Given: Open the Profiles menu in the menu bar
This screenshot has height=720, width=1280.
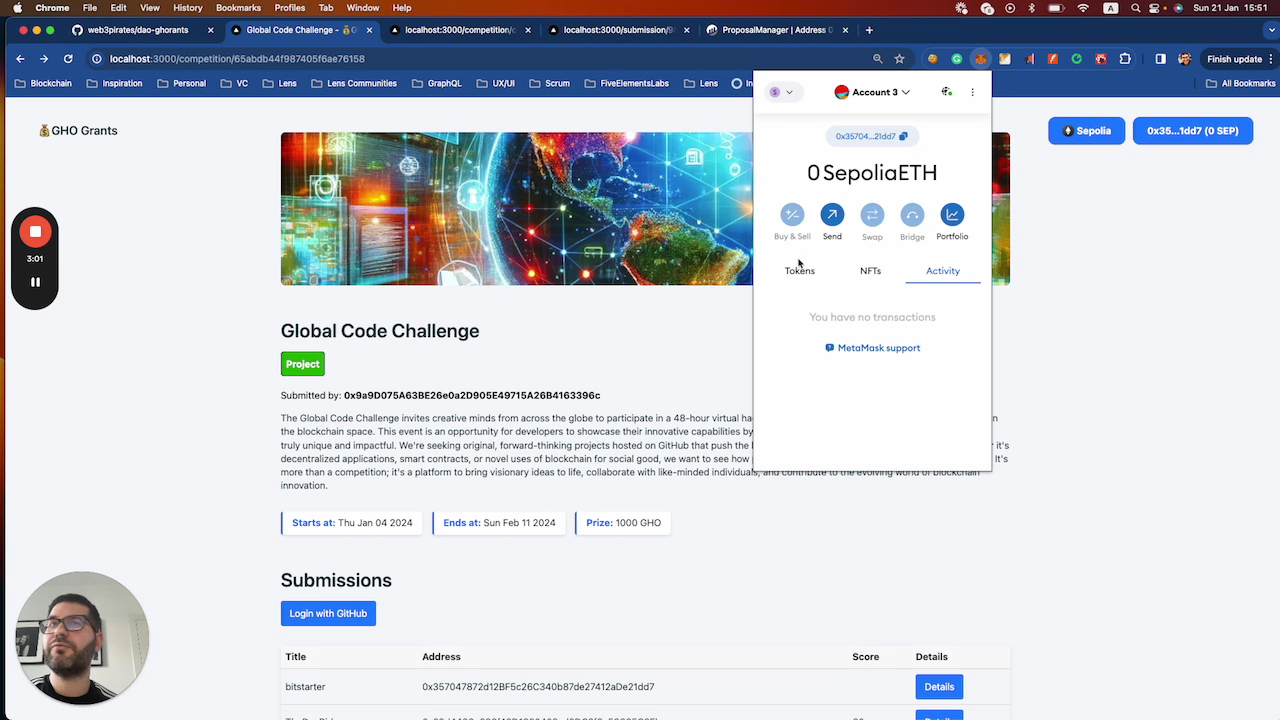Looking at the screenshot, I should 289,8.
